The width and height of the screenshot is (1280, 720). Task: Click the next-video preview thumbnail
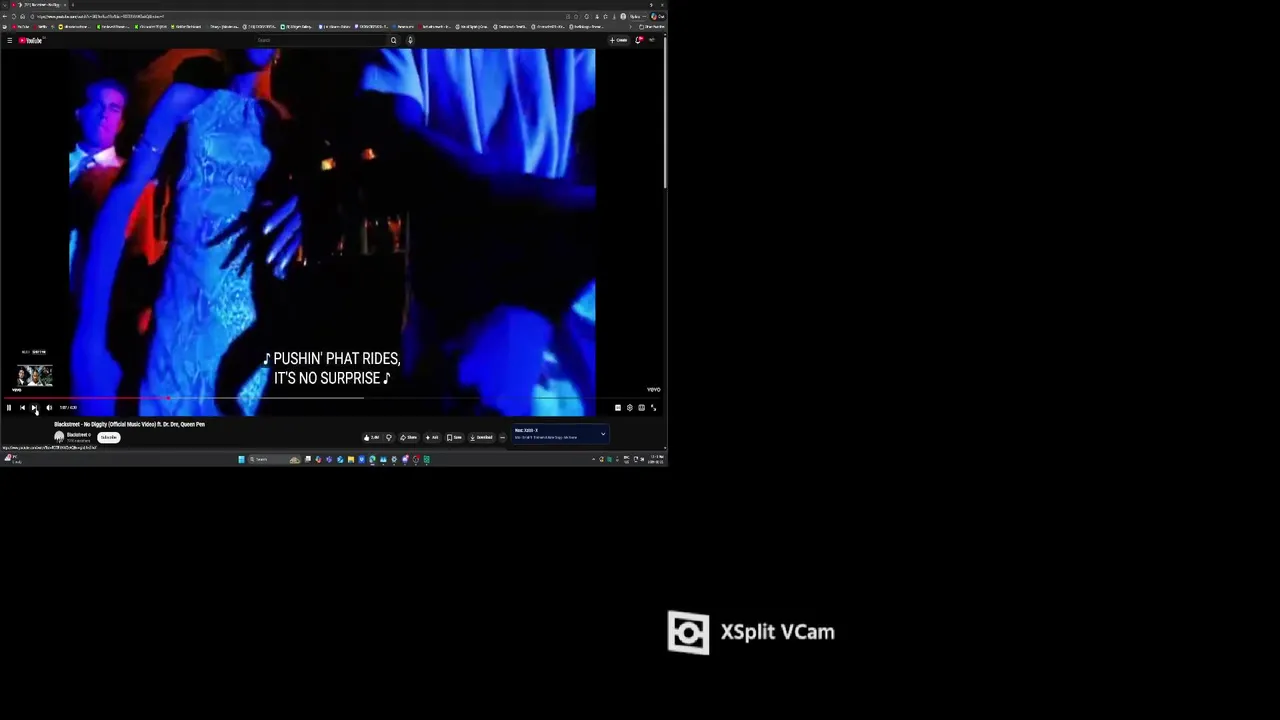pos(34,376)
